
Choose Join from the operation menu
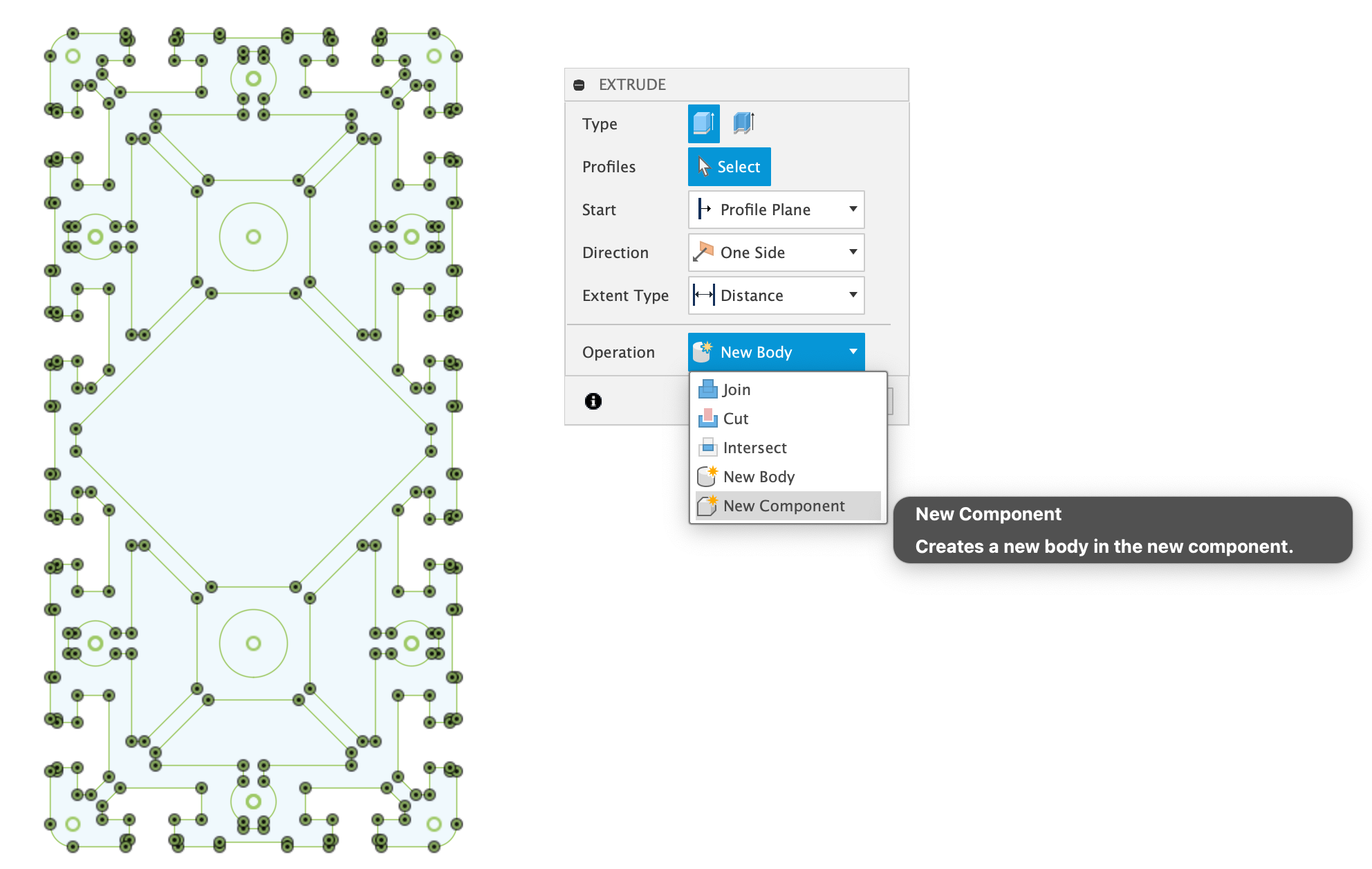(737, 390)
